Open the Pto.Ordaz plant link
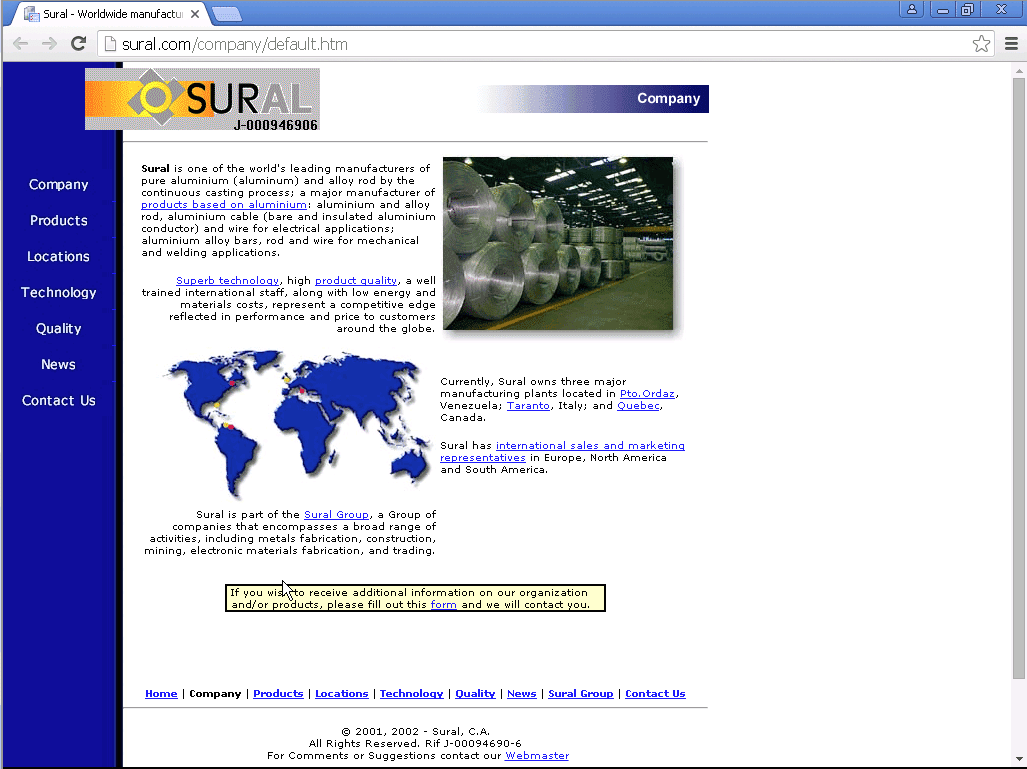1027x769 pixels. tap(647, 394)
